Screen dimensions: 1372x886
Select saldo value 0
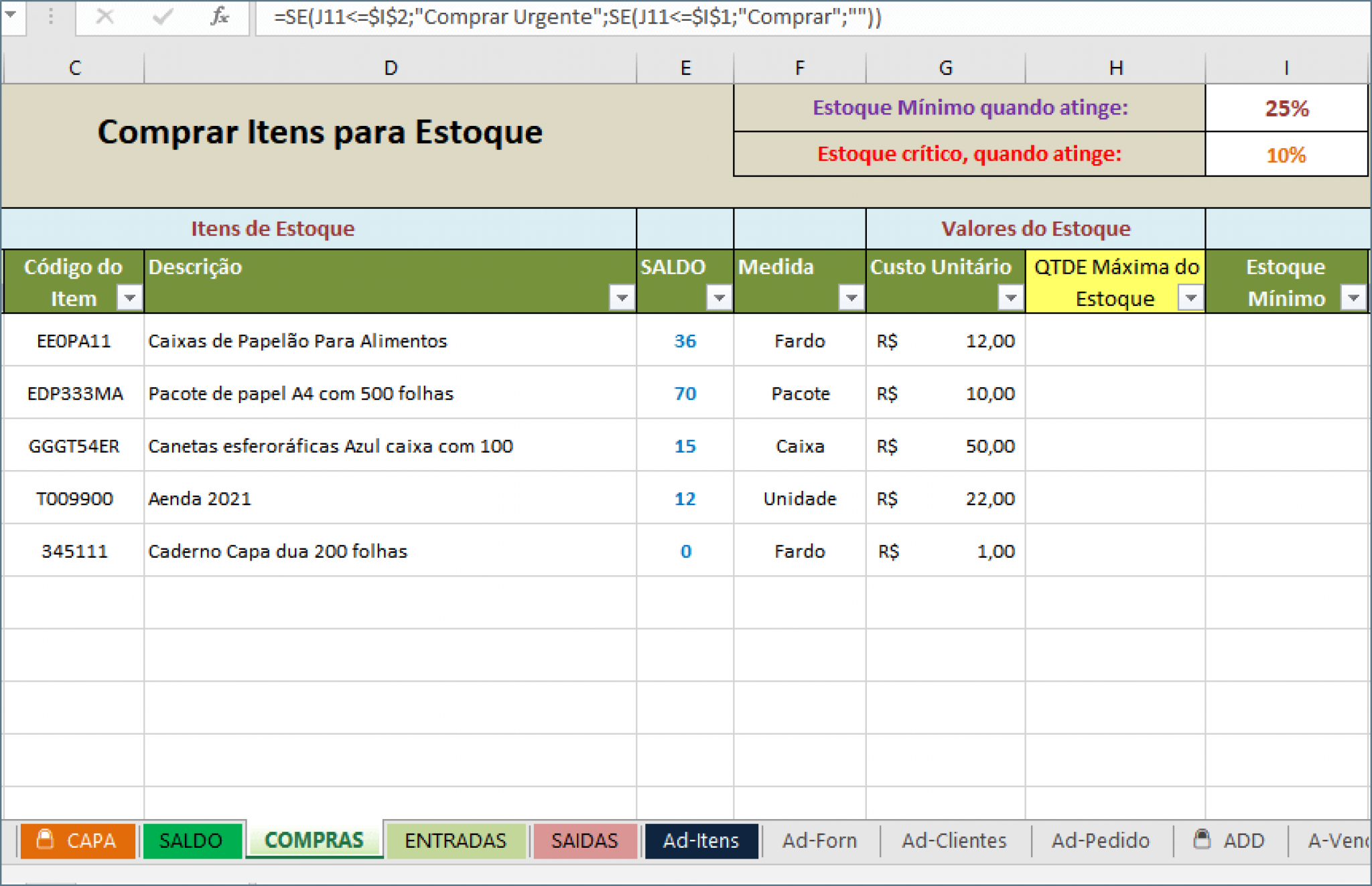pyautogui.click(x=685, y=551)
